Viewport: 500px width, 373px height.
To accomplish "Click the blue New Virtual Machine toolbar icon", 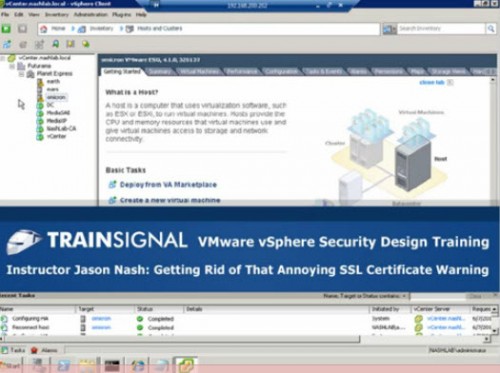I will coord(7,44).
